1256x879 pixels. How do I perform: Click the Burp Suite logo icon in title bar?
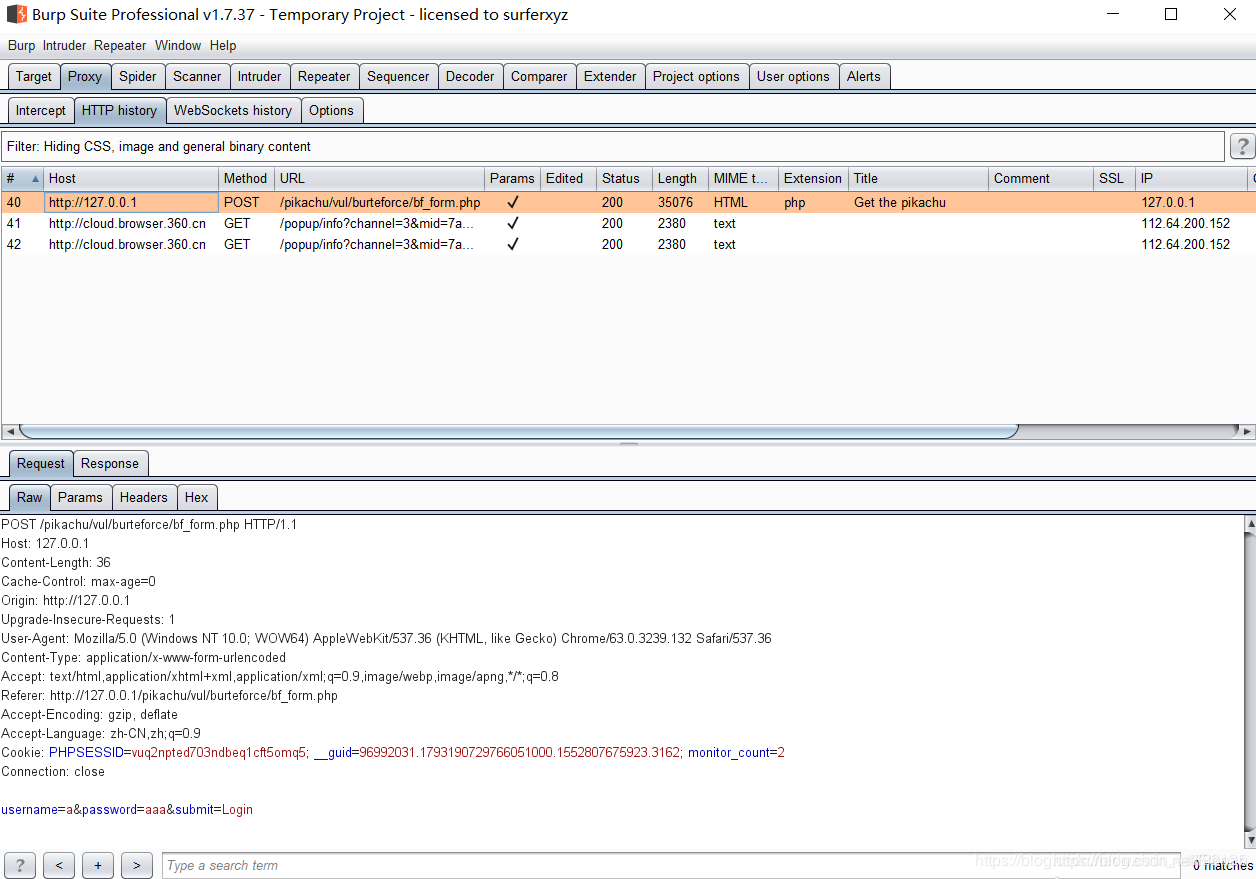click(16, 14)
